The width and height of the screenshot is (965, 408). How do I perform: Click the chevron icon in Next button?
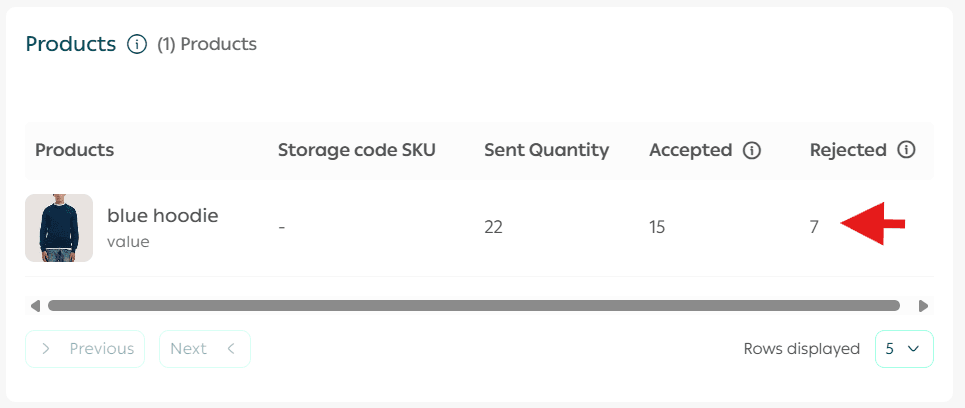click(x=231, y=349)
